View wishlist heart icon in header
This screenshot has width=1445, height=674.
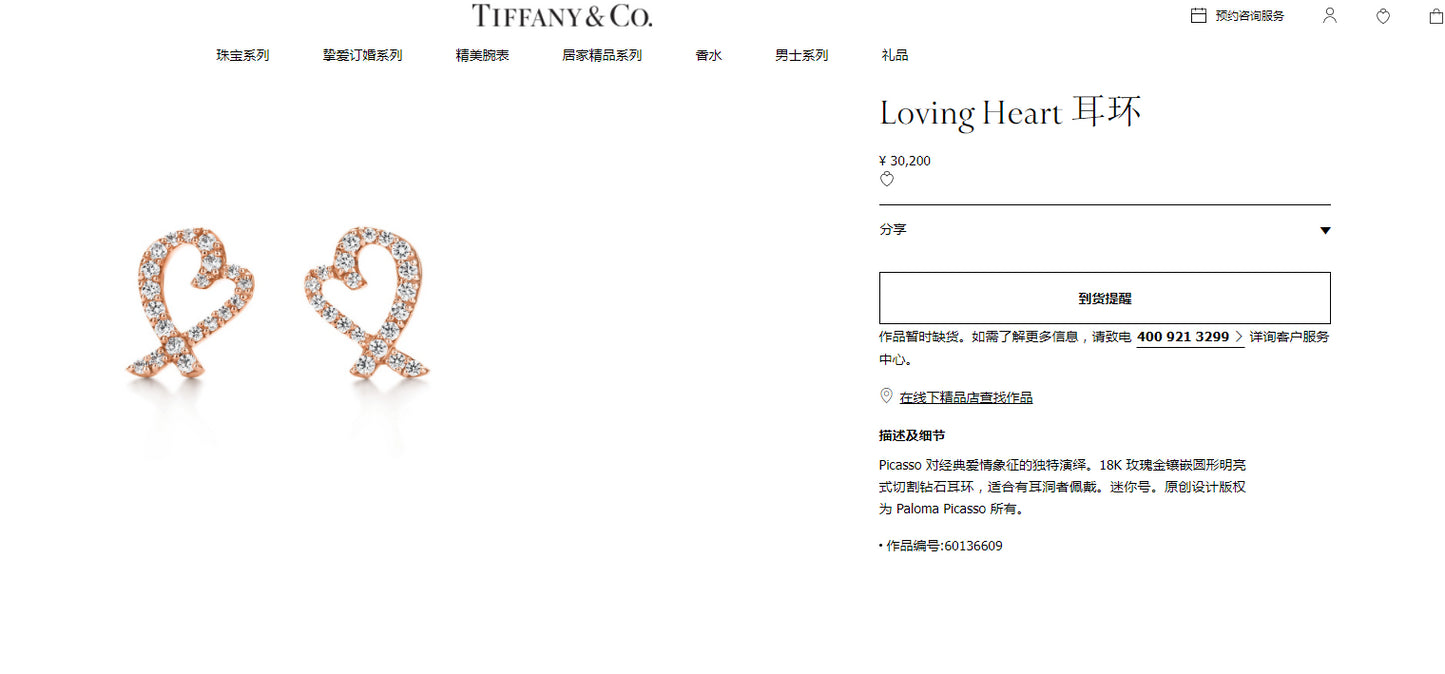click(1383, 16)
